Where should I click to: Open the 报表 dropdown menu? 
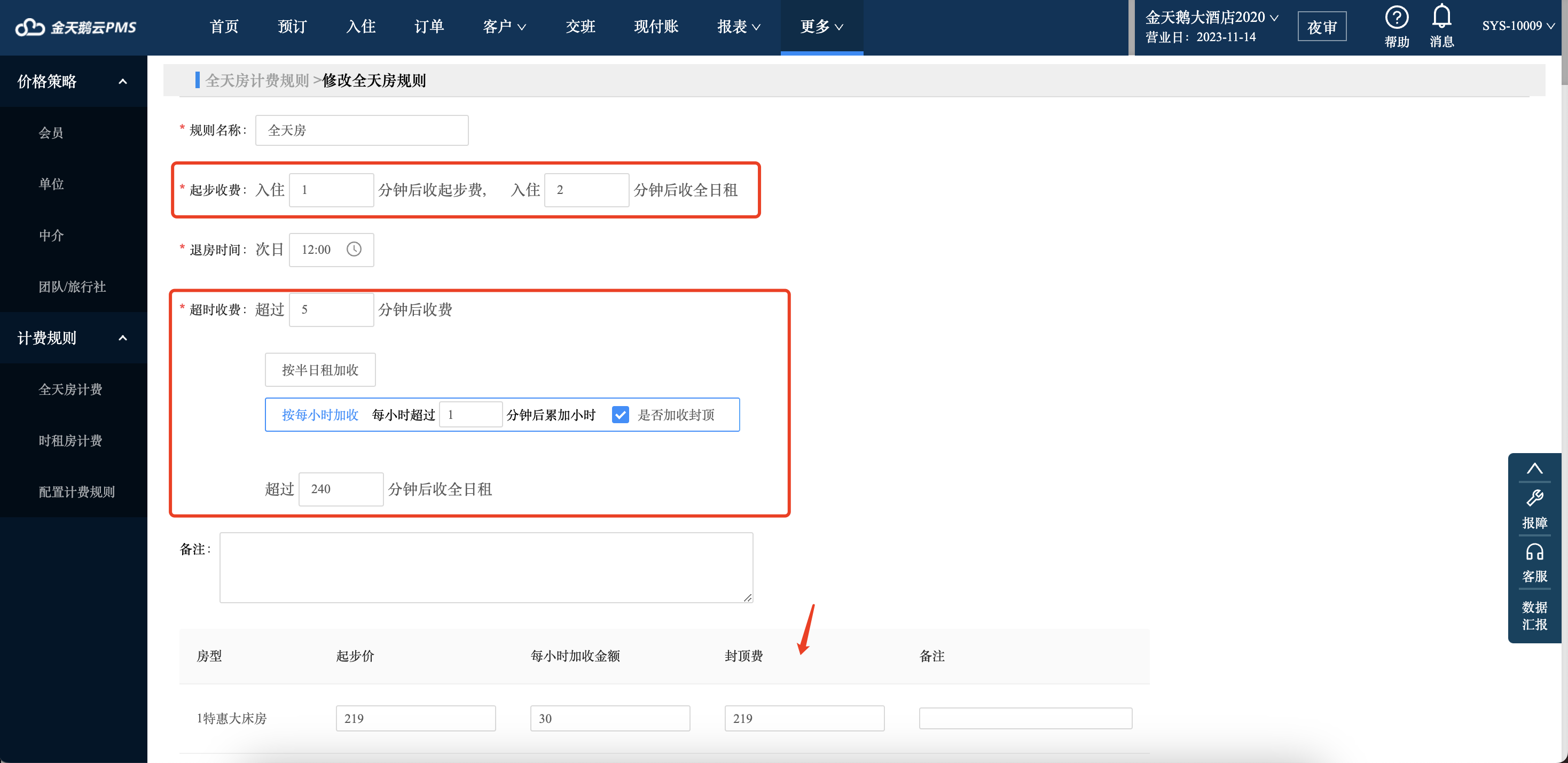pyautogui.click(x=739, y=27)
